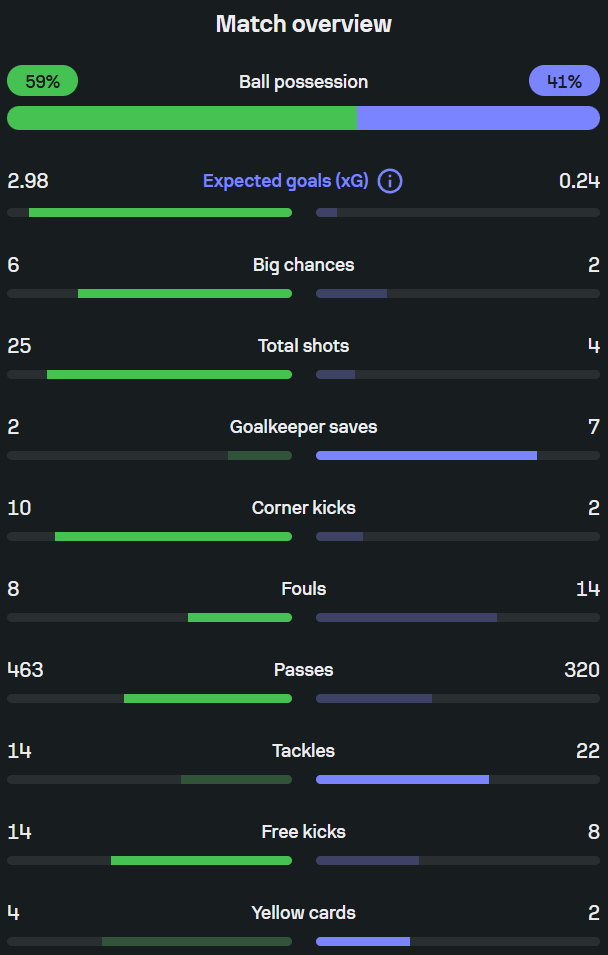
Task: Select the Yellow cards stat label
Action: [303, 913]
